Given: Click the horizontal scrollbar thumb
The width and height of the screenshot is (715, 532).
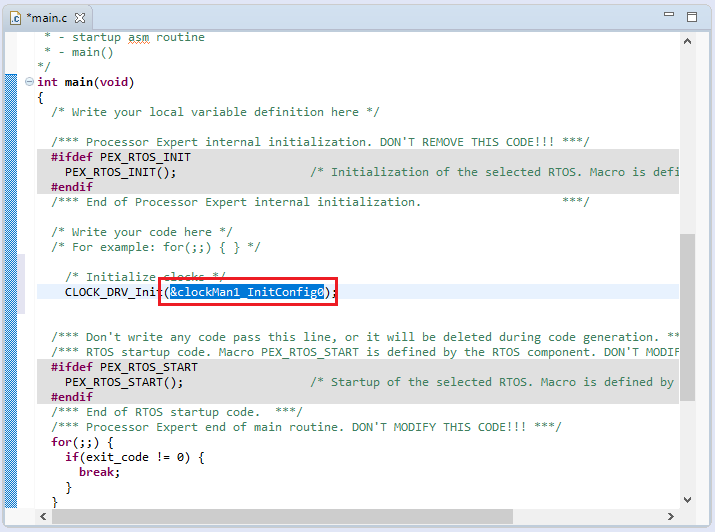Looking at the screenshot, I should (282, 516).
